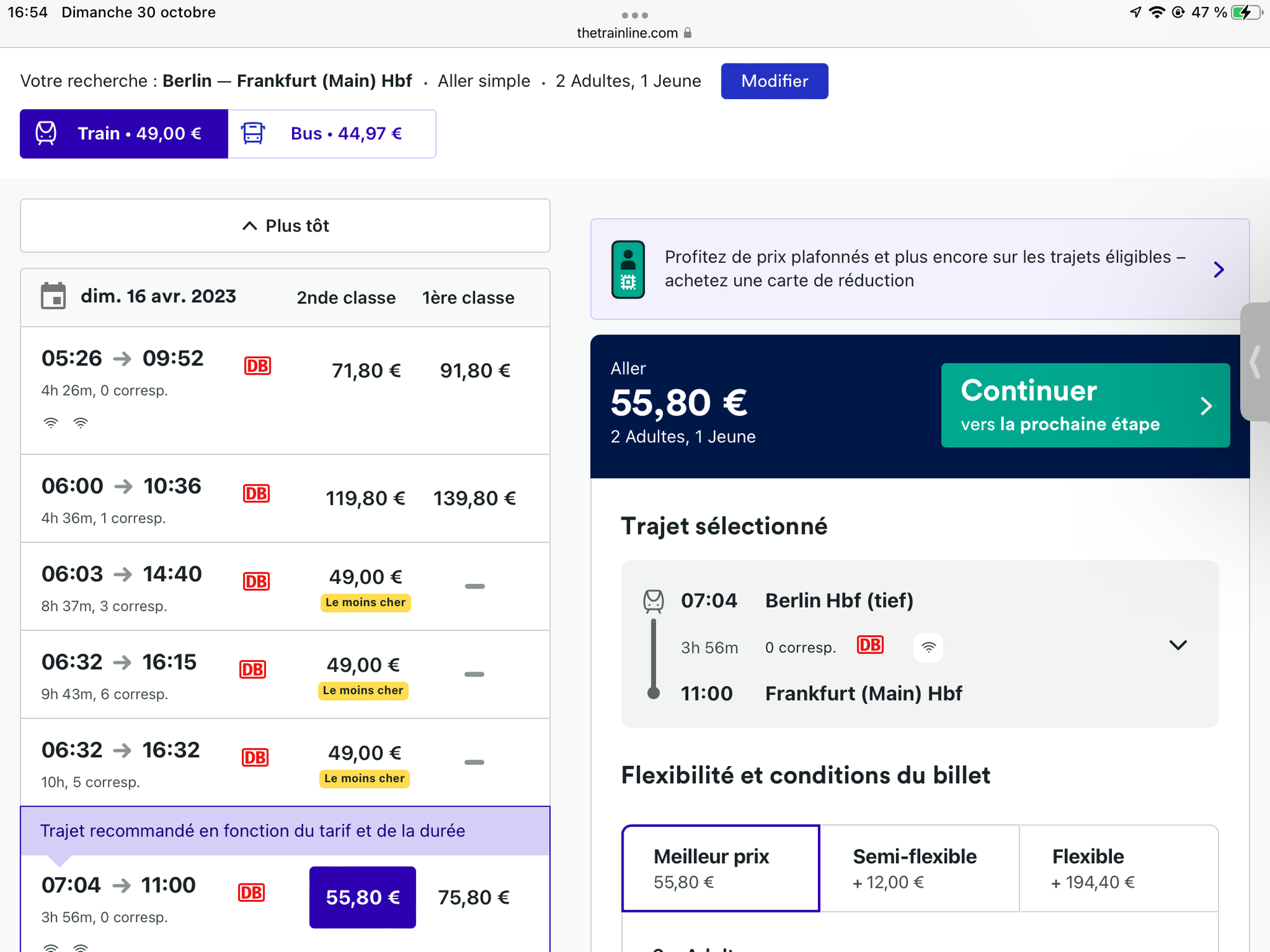Select the 55,80 € second class price
This screenshot has width=1270, height=952.
tap(363, 897)
